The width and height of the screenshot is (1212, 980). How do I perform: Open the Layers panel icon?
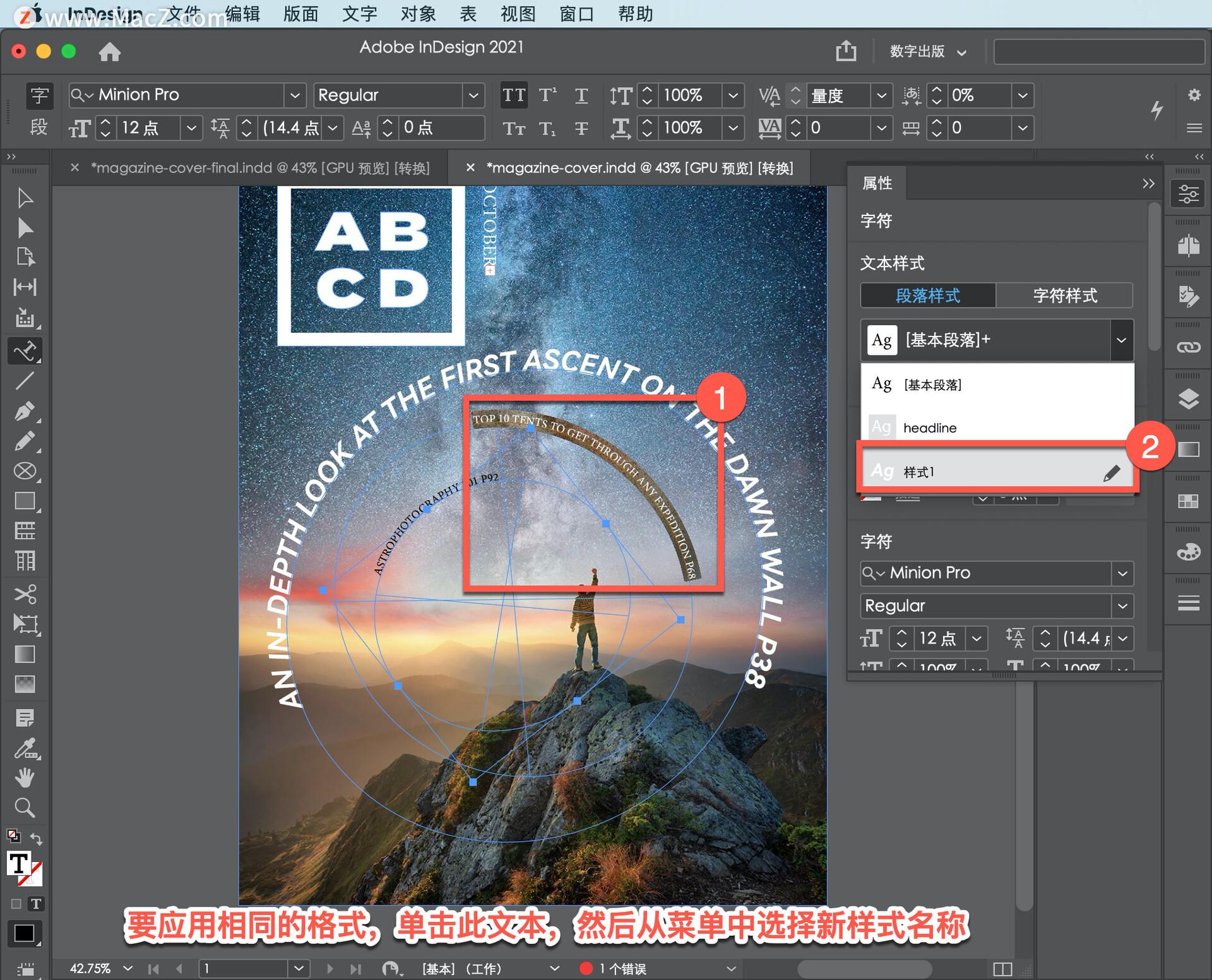pyautogui.click(x=1188, y=397)
